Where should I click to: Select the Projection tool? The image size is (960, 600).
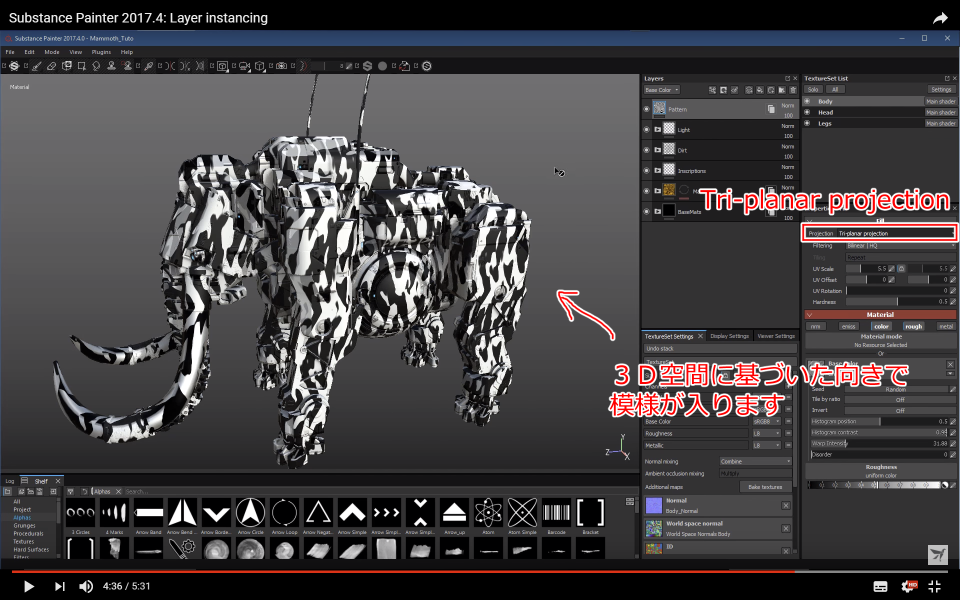67,66
